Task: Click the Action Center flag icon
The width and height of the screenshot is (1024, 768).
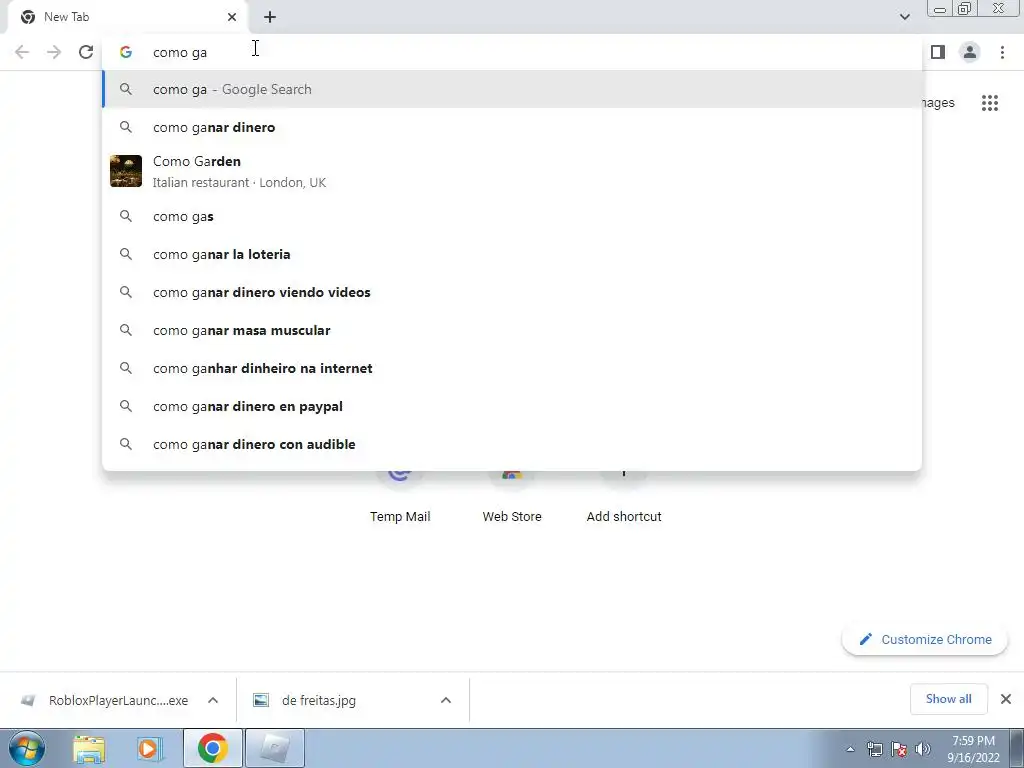Action: [x=899, y=749]
